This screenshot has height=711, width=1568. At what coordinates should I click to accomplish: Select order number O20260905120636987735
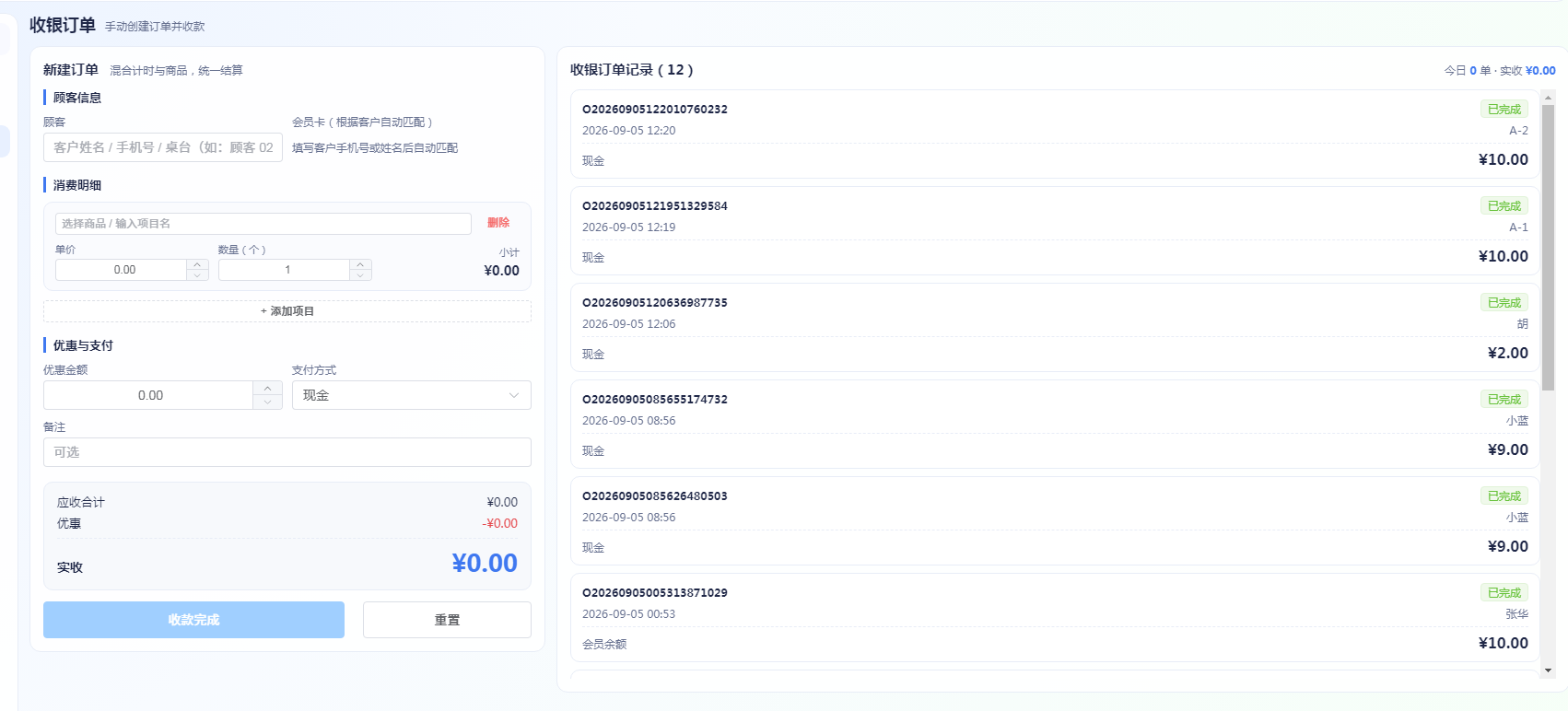[x=655, y=302]
